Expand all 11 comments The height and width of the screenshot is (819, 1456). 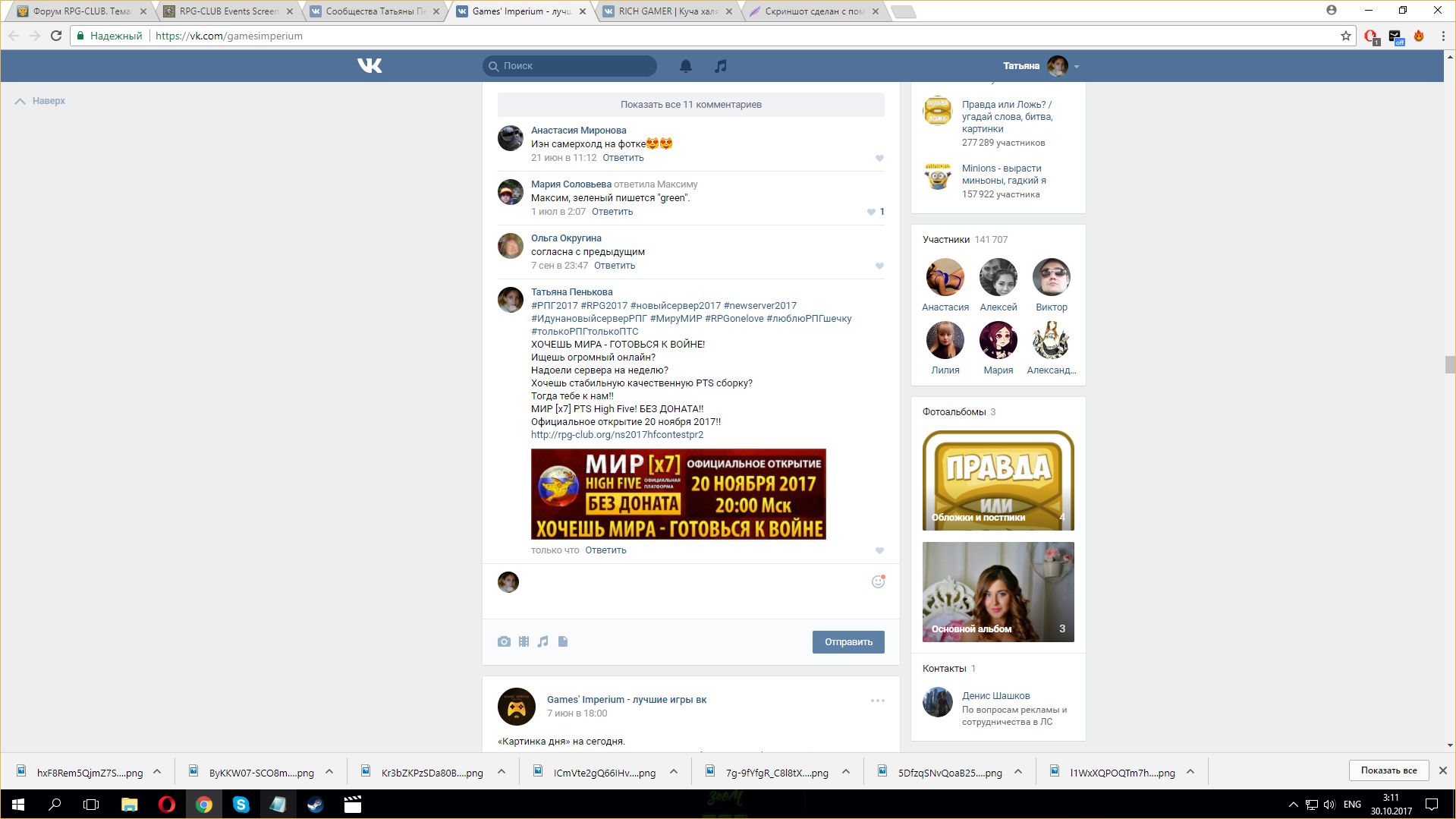690,105
